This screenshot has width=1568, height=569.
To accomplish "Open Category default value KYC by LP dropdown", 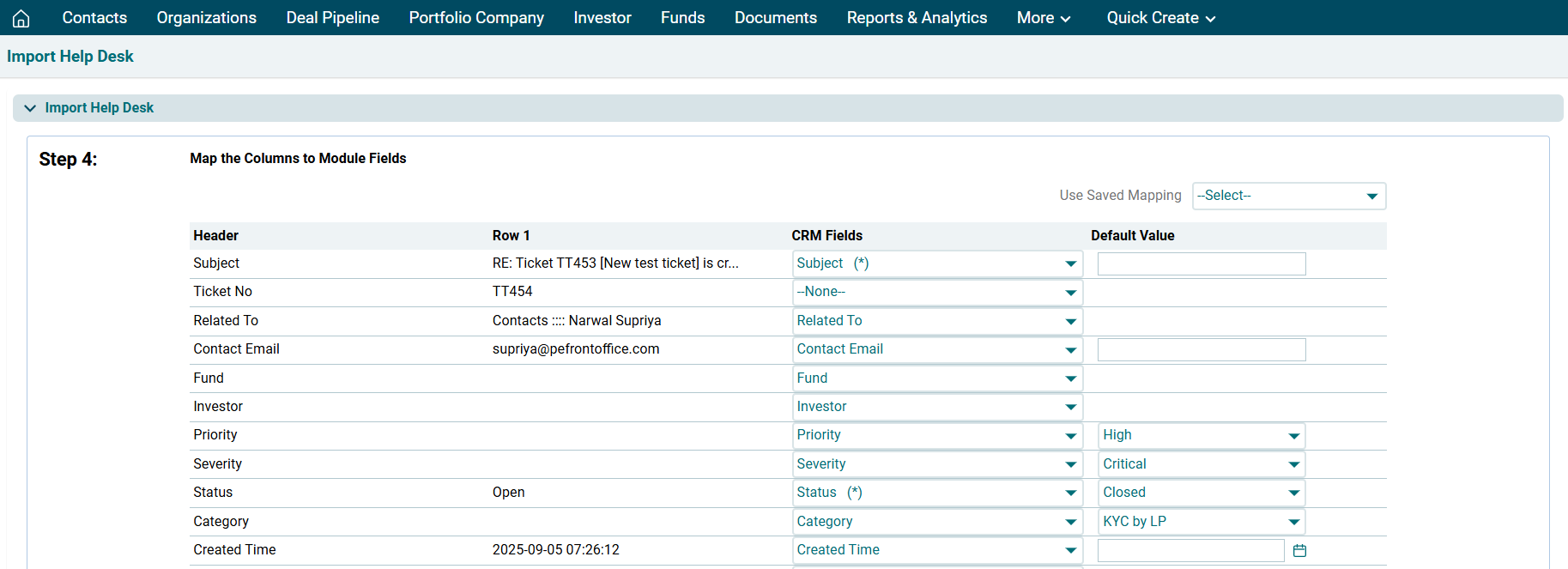I will point(1201,522).
